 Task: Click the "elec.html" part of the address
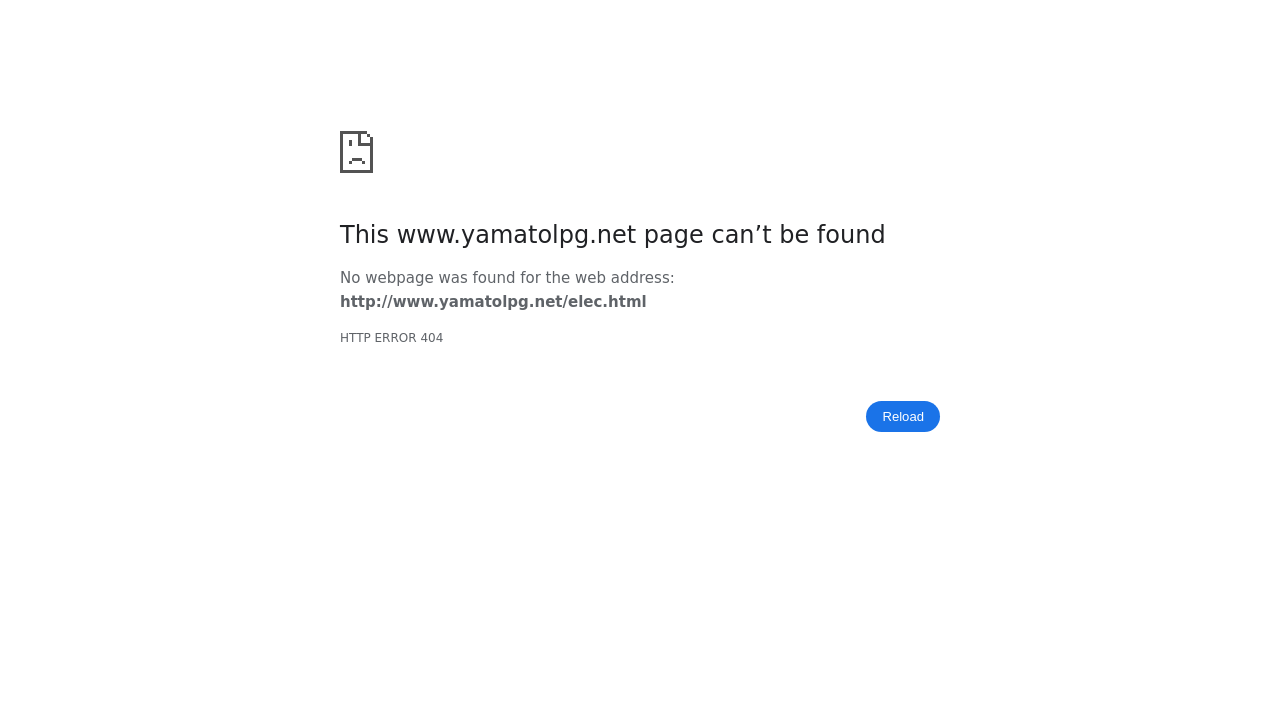607,302
